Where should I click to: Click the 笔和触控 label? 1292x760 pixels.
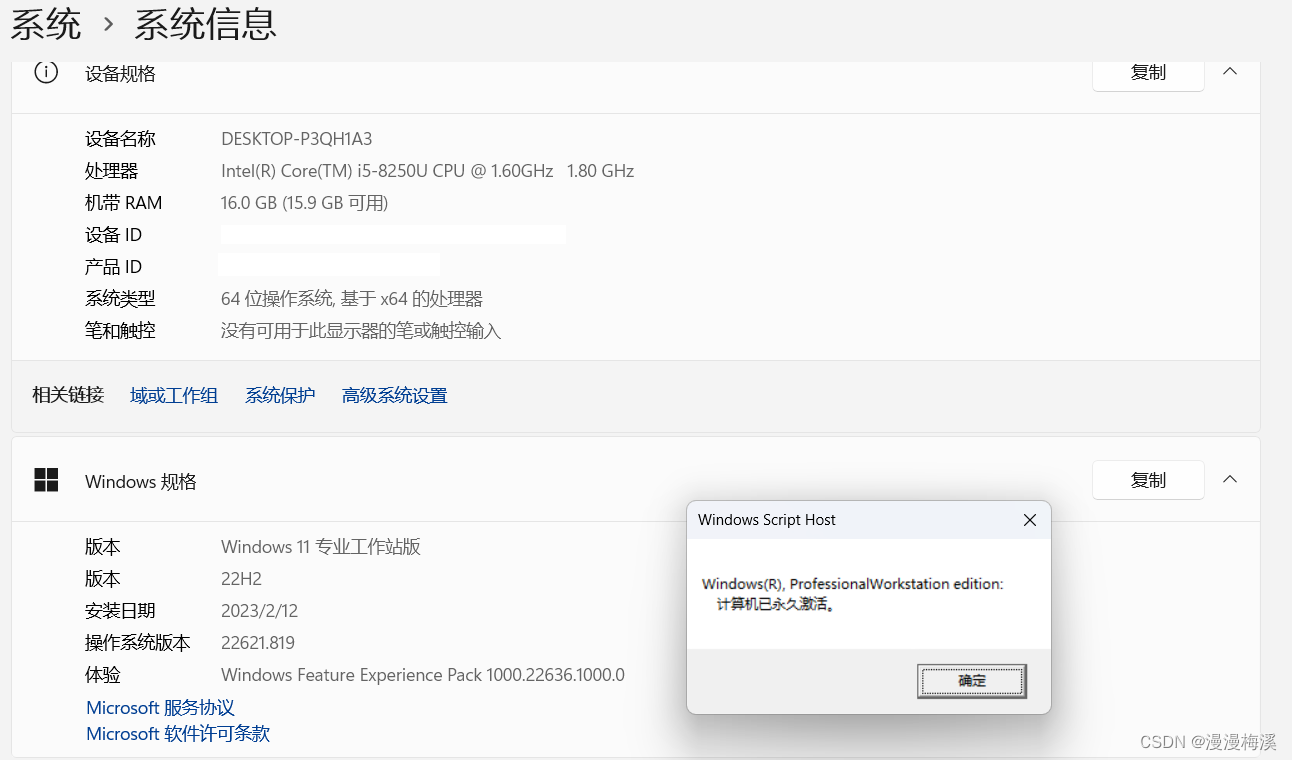pos(120,331)
